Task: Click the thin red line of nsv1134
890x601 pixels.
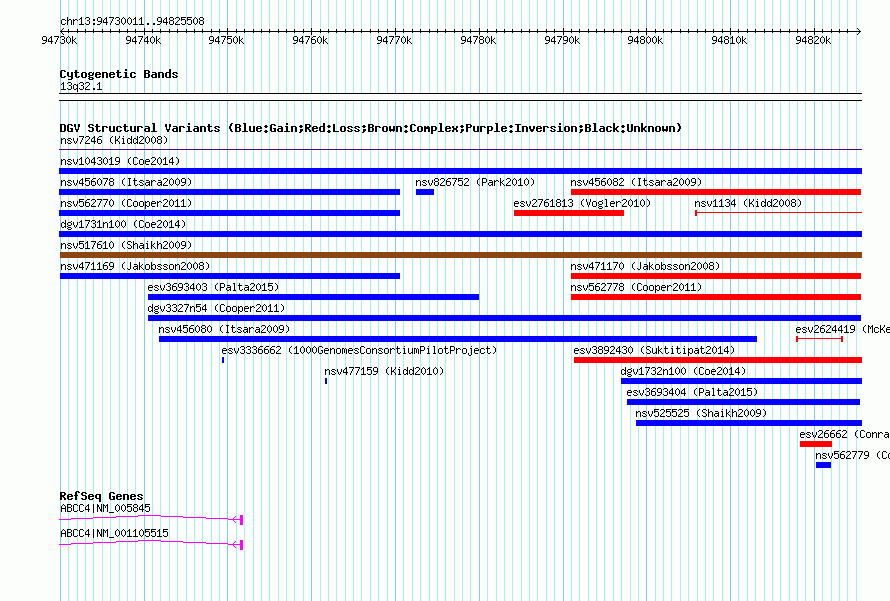Action: click(779, 213)
